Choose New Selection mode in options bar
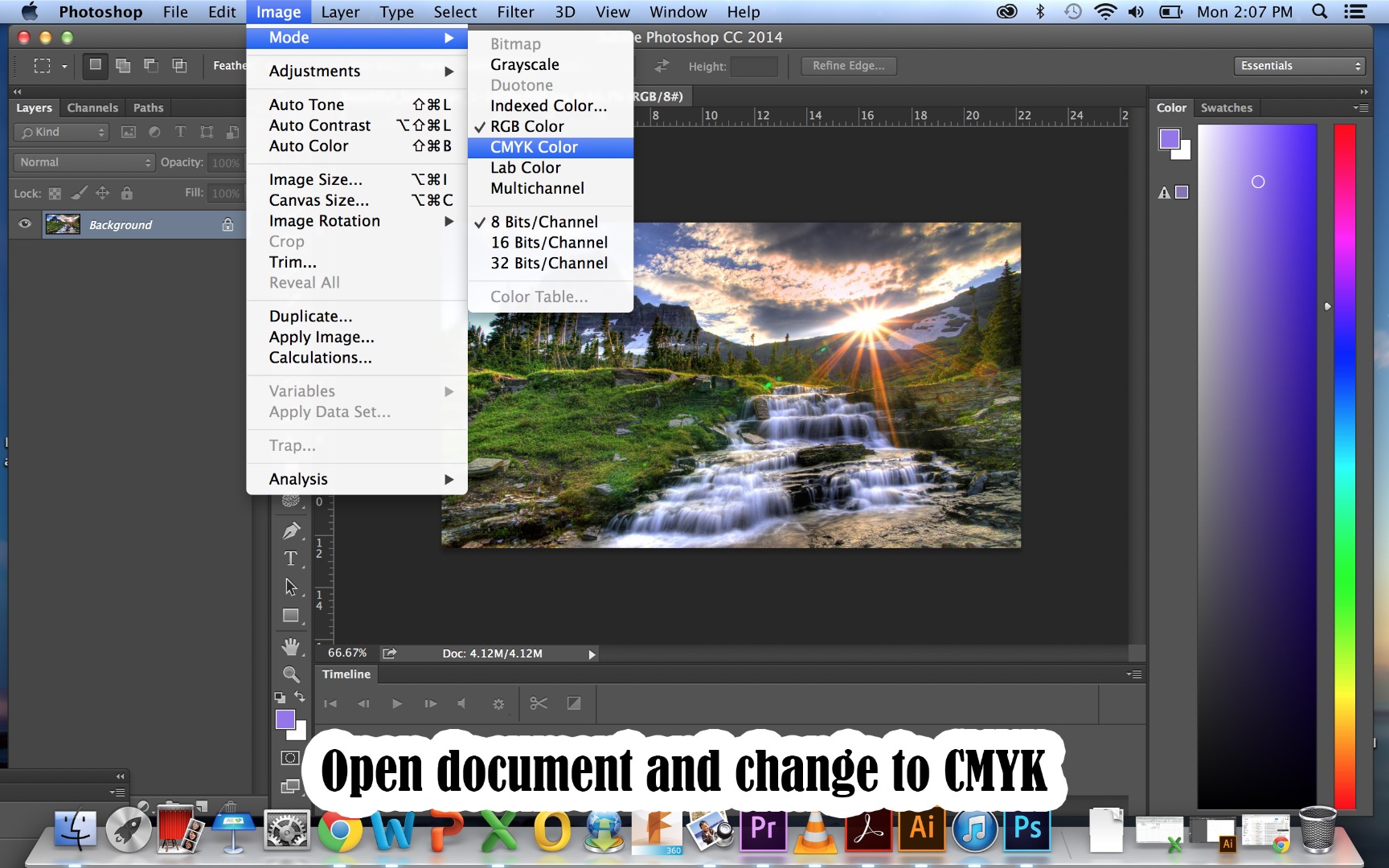 pyautogui.click(x=95, y=66)
